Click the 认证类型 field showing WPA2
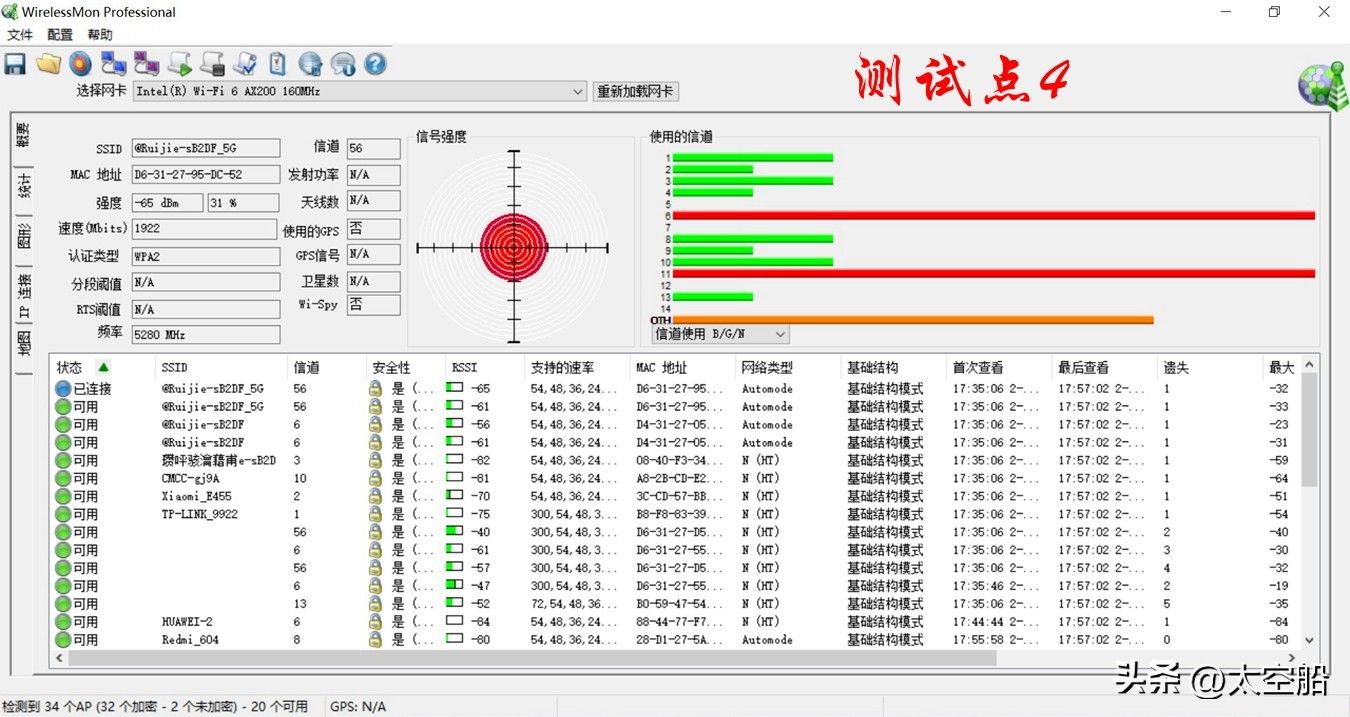The image size is (1350, 717). 206,257
